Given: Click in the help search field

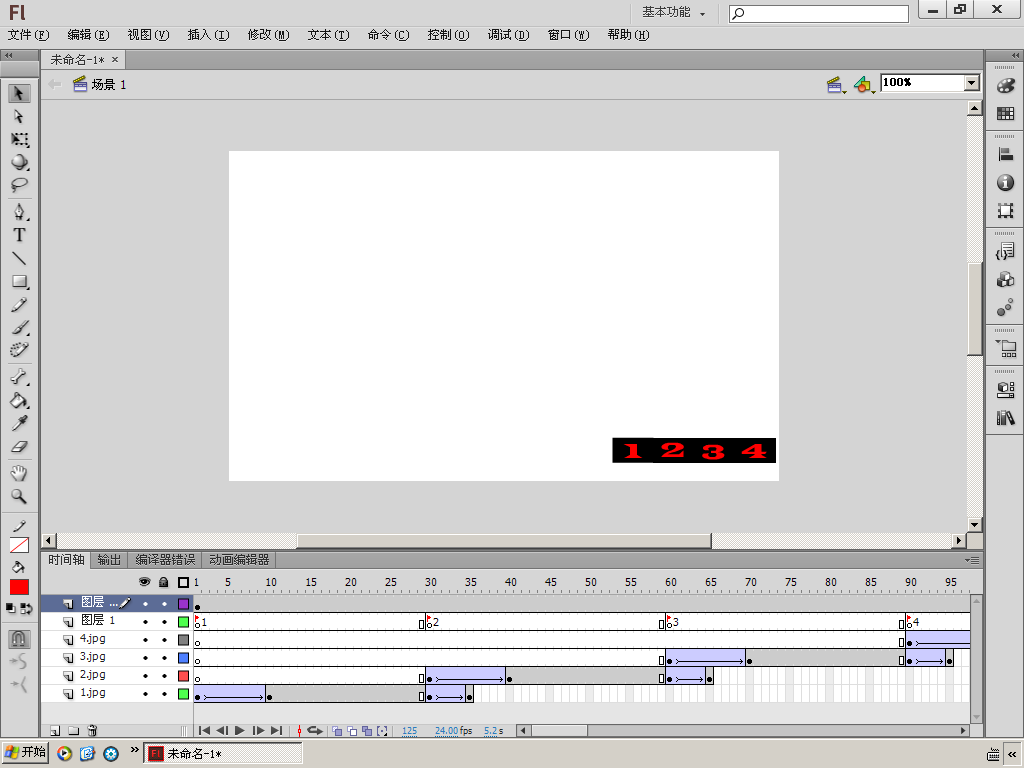Looking at the screenshot, I should tap(819, 14).
